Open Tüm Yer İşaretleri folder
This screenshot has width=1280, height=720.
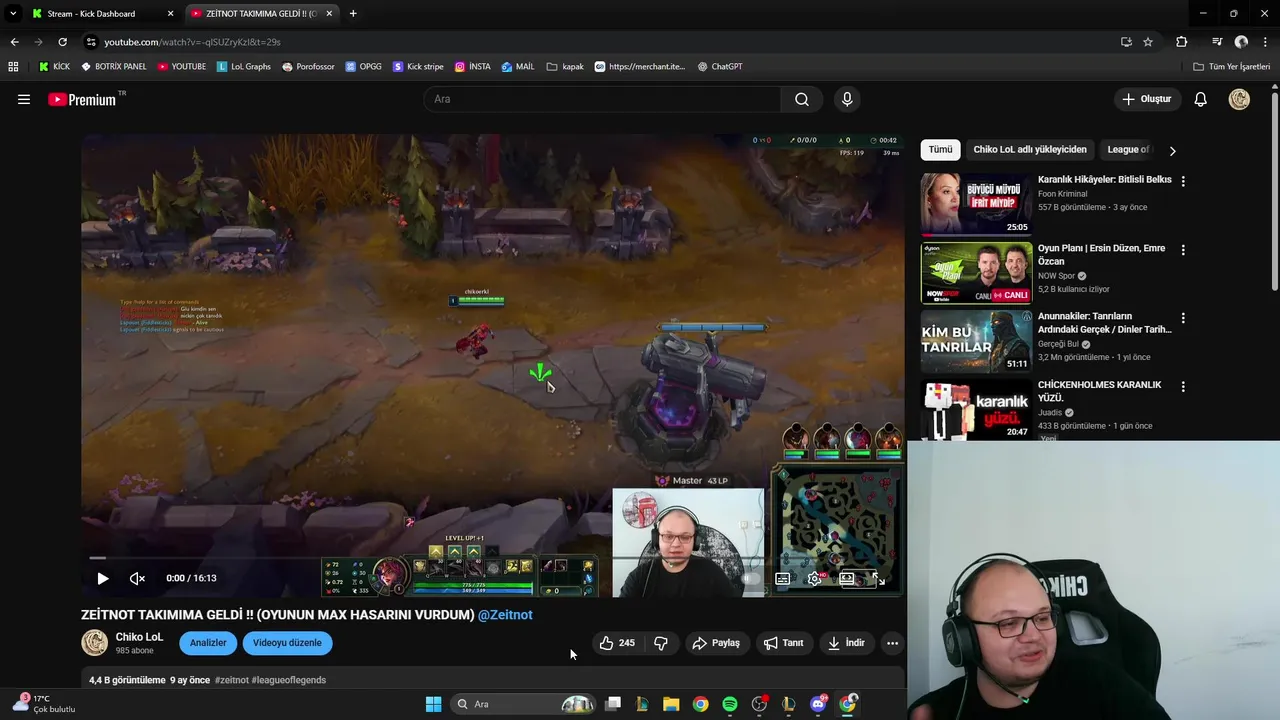1231,67
